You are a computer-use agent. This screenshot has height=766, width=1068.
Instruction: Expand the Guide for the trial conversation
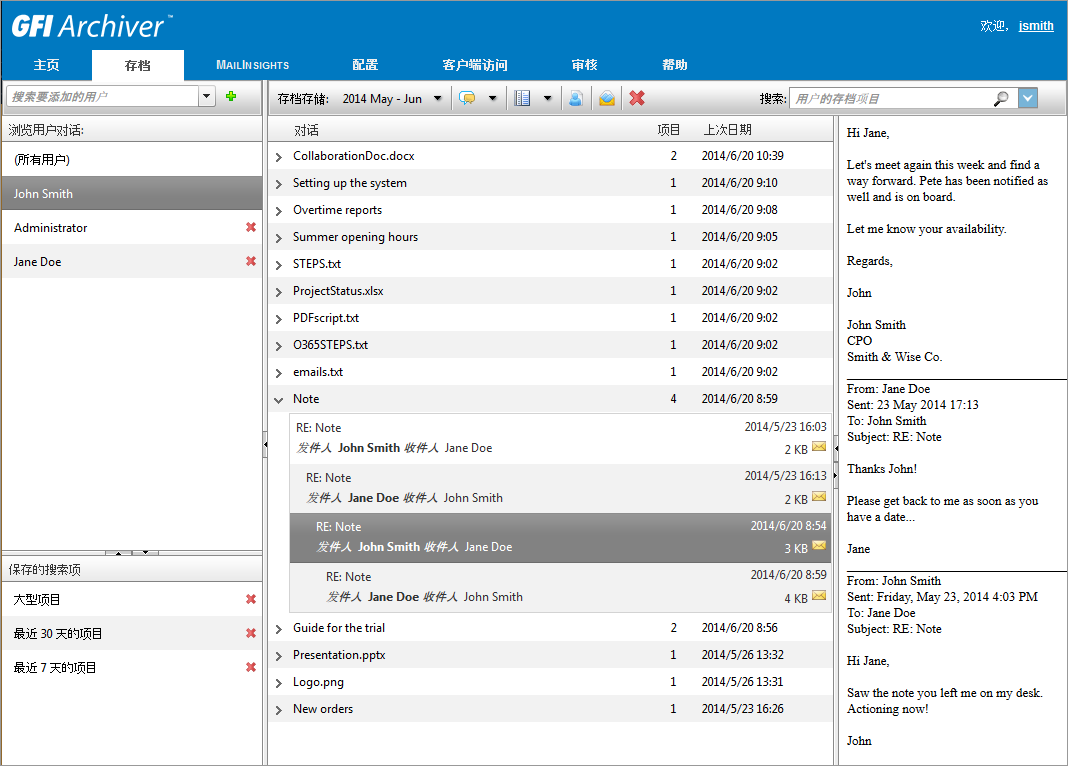click(279, 629)
